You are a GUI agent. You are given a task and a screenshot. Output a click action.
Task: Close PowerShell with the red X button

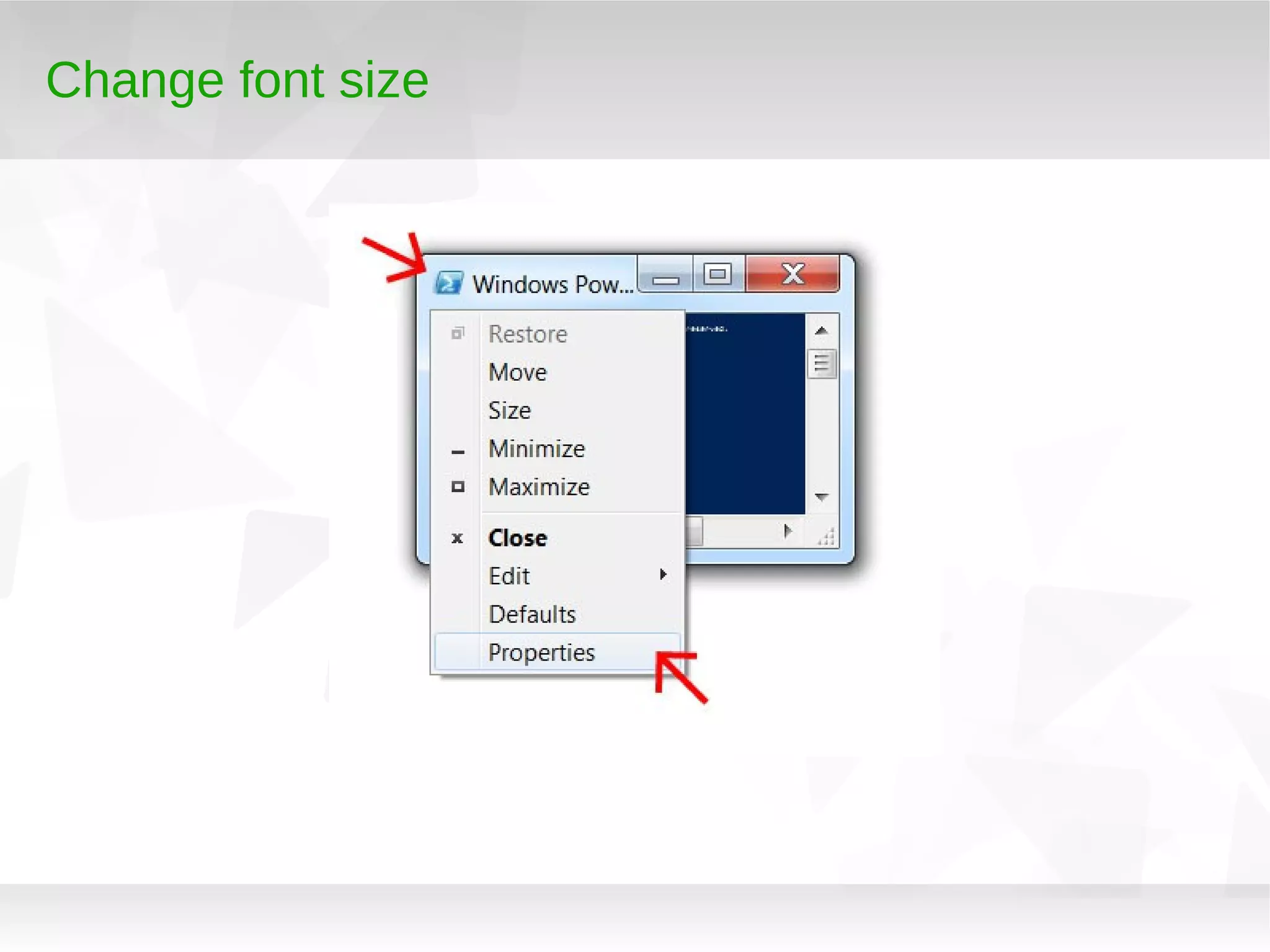click(x=793, y=274)
